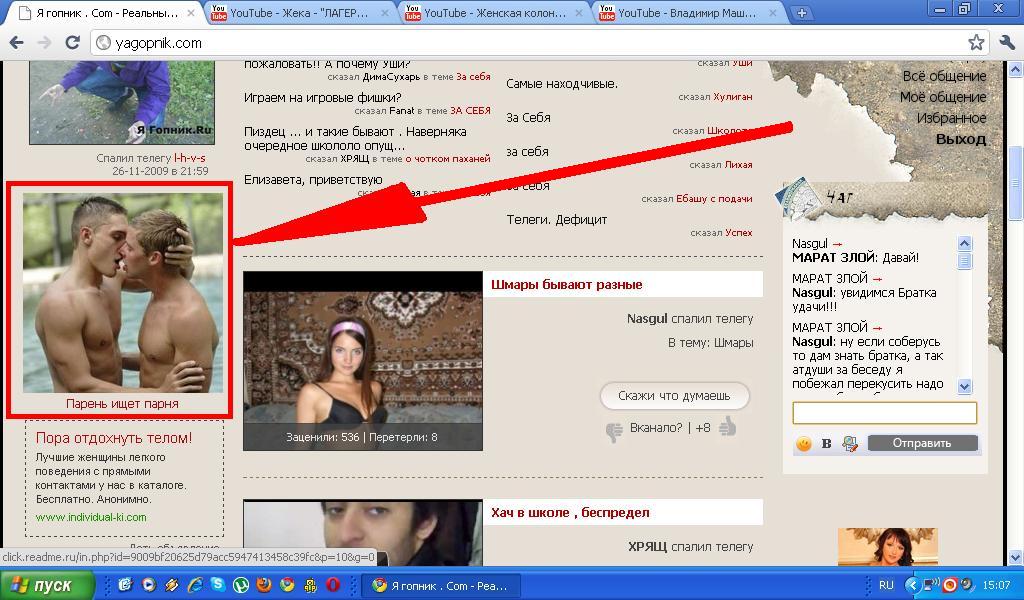Give a thumbs up on Шмары post
Viewport: 1024px width, 600px height.
coord(728,427)
